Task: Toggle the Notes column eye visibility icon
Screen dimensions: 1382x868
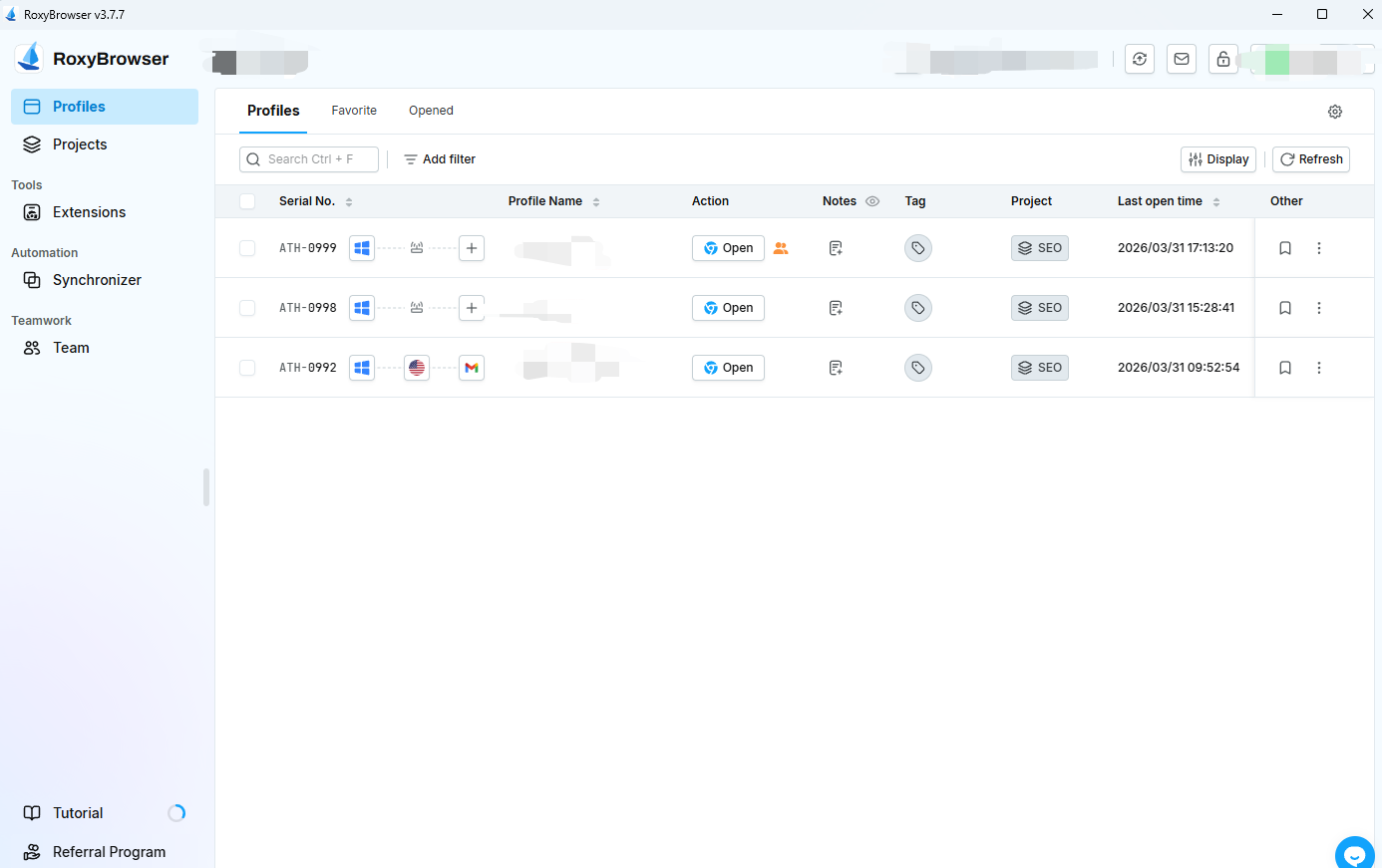Action: [872, 201]
